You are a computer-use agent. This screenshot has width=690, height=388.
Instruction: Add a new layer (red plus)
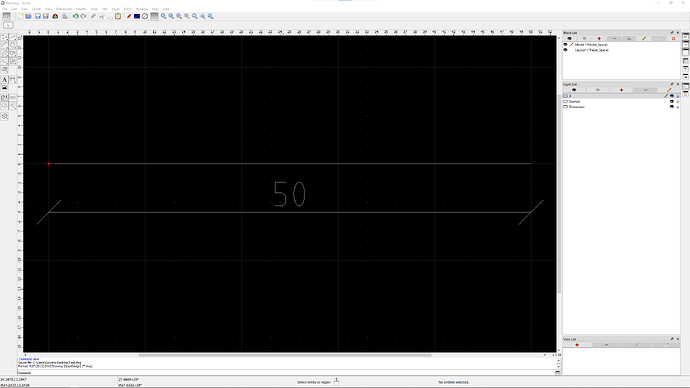coord(621,90)
